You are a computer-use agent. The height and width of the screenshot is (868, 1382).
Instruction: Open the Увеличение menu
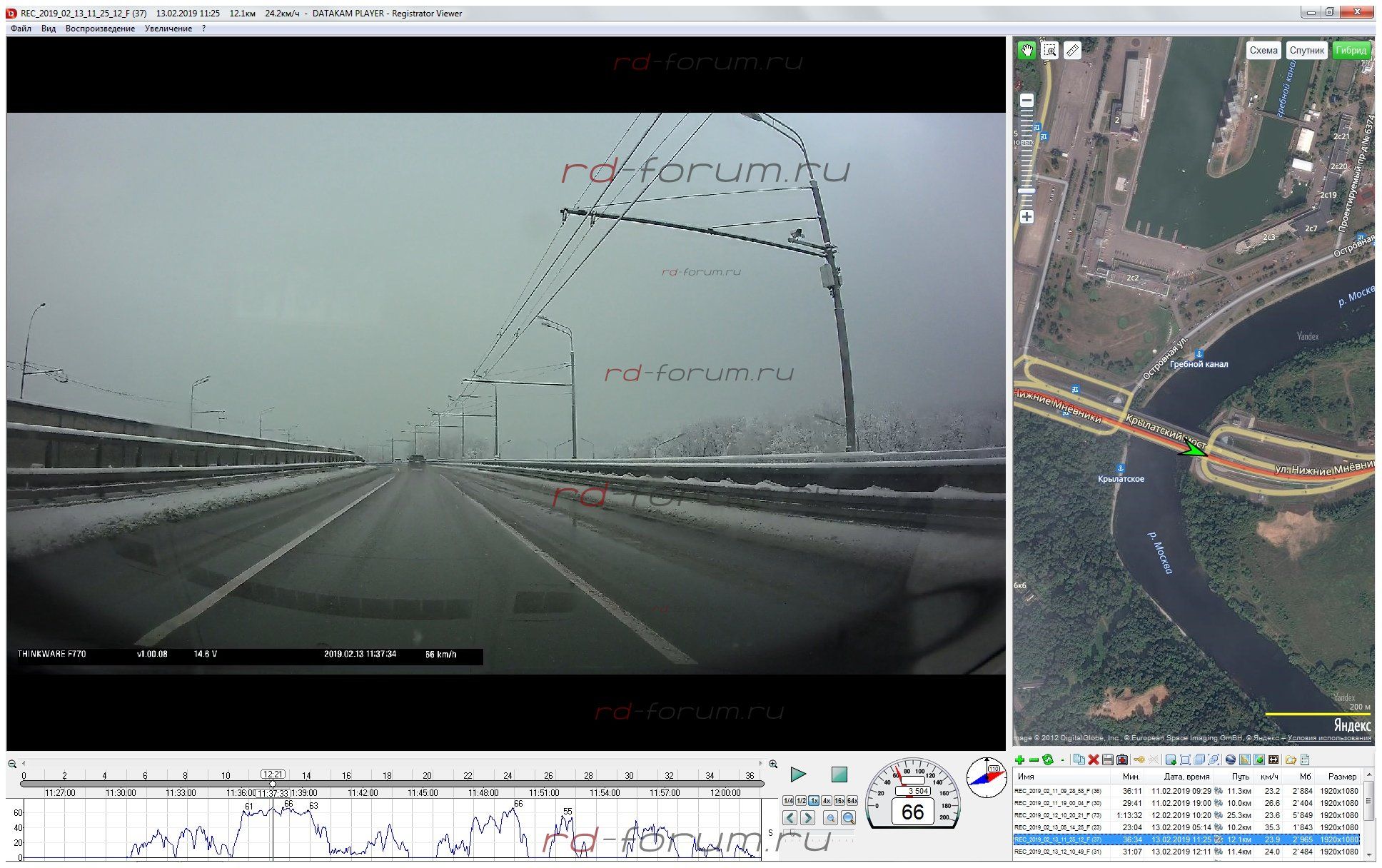(168, 29)
